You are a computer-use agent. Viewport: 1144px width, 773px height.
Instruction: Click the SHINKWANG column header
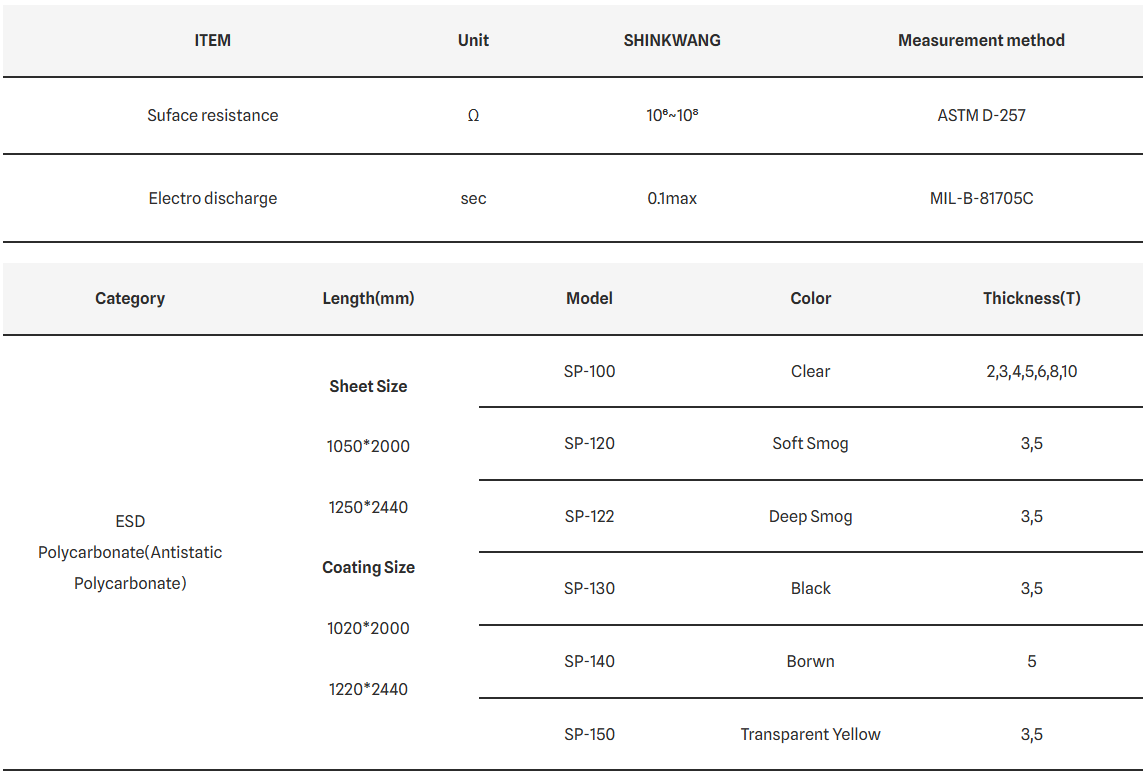point(671,40)
